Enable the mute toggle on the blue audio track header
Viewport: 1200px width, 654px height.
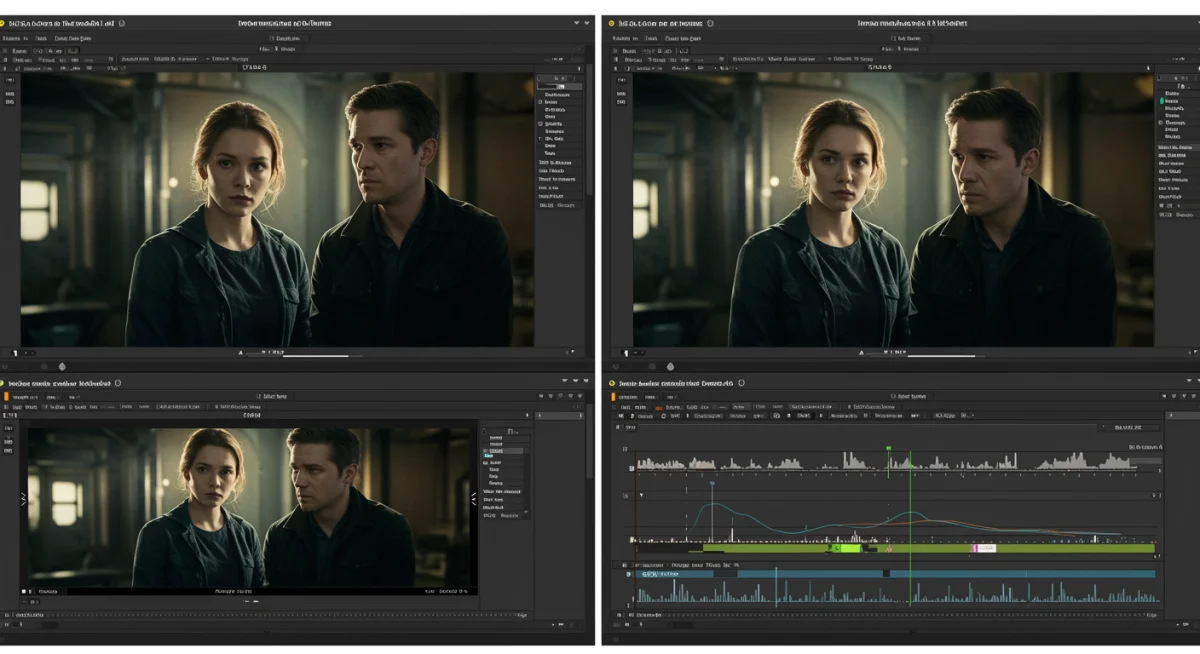click(630, 573)
